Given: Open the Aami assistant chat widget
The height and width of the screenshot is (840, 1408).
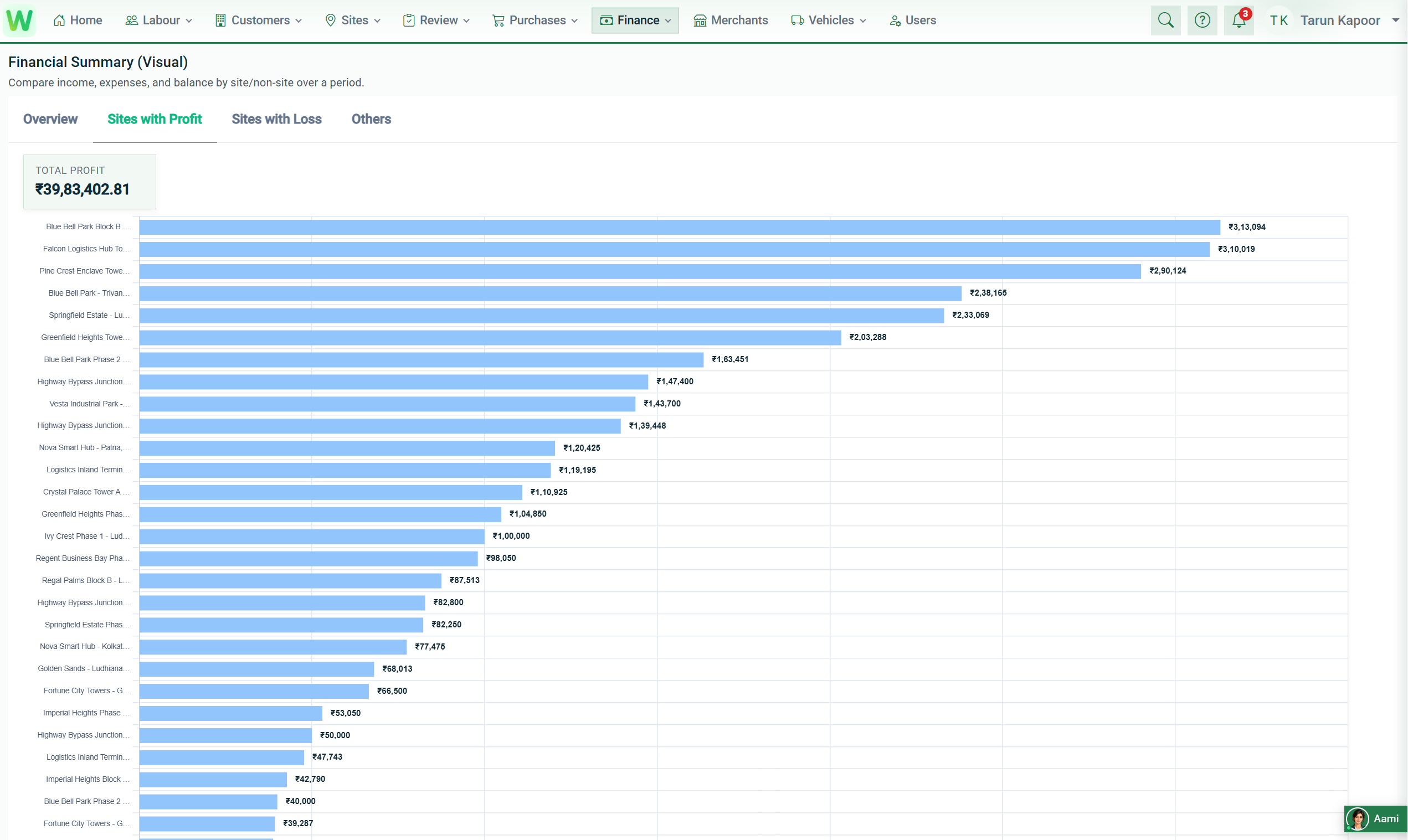Looking at the screenshot, I should (1376, 819).
